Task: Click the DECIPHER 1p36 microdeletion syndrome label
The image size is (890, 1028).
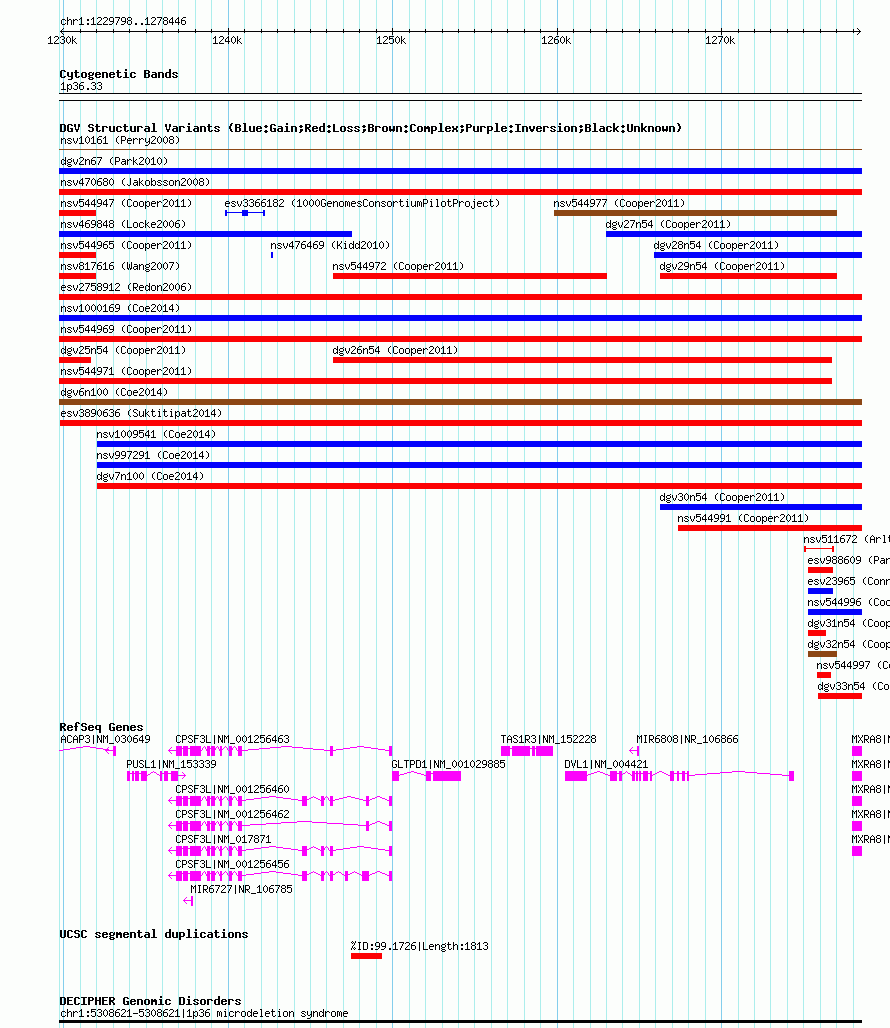Action: tap(204, 1014)
